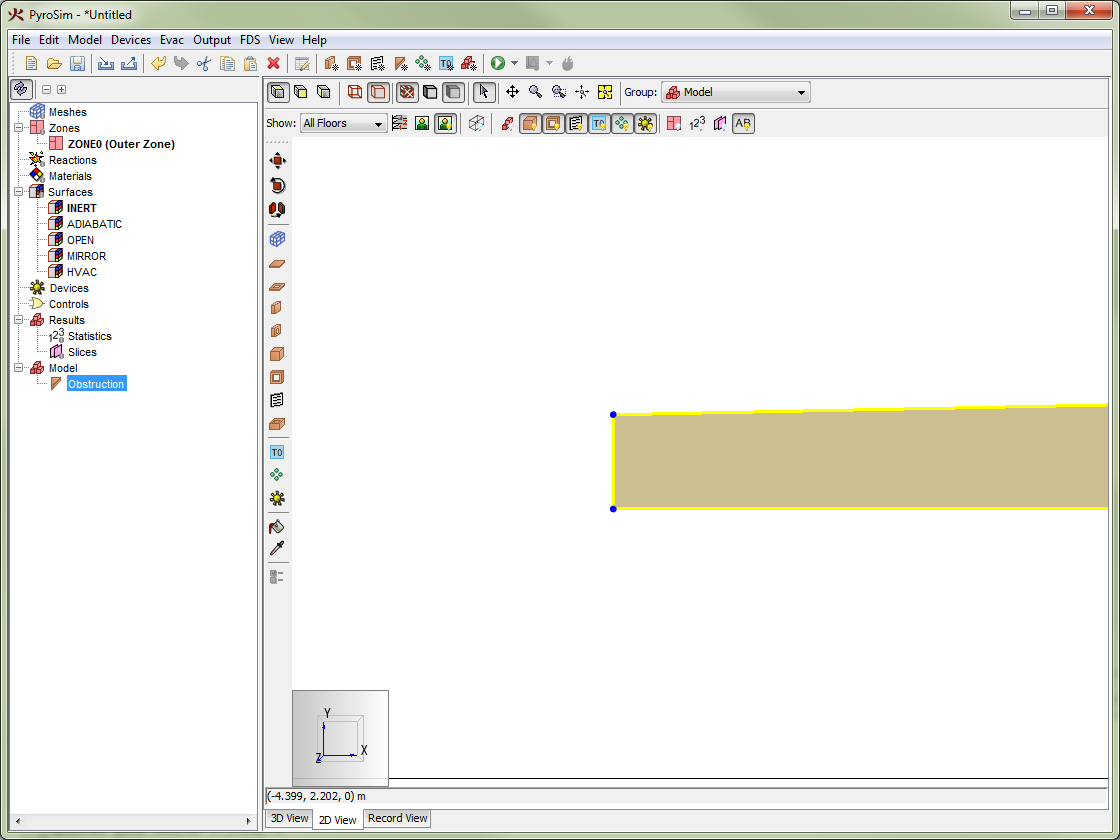Click the mirror object tool in side toolbar
Viewport: 1120px width, 840px height.
[277, 209]
